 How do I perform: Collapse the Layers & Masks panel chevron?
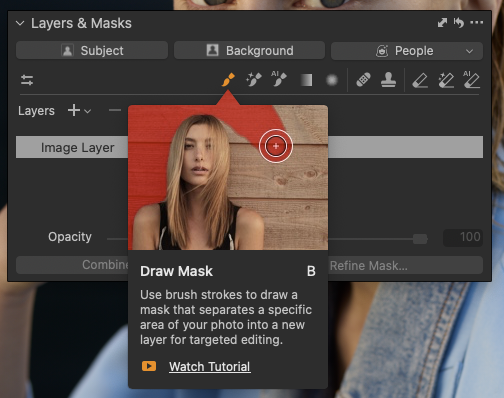[20, 23]
